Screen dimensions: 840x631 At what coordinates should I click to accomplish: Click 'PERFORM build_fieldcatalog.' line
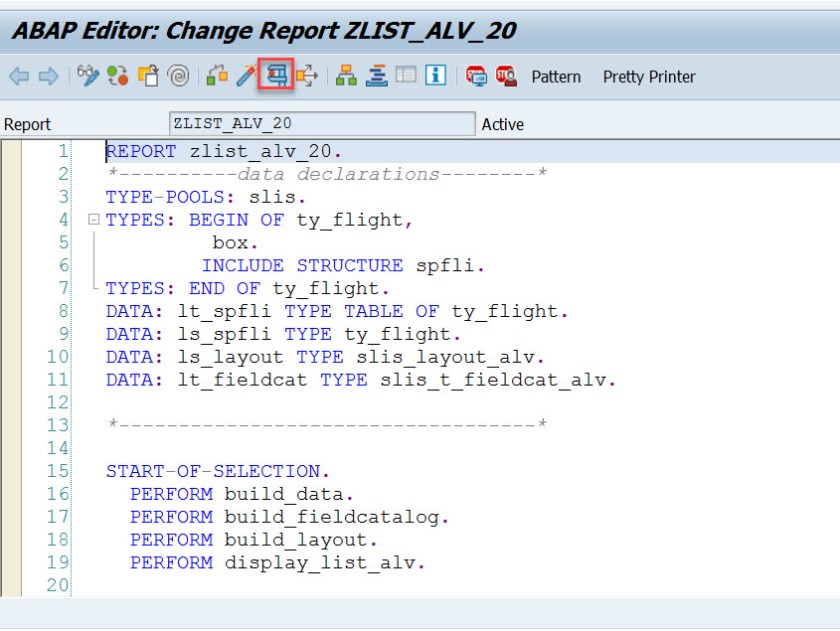coord(289,517)
